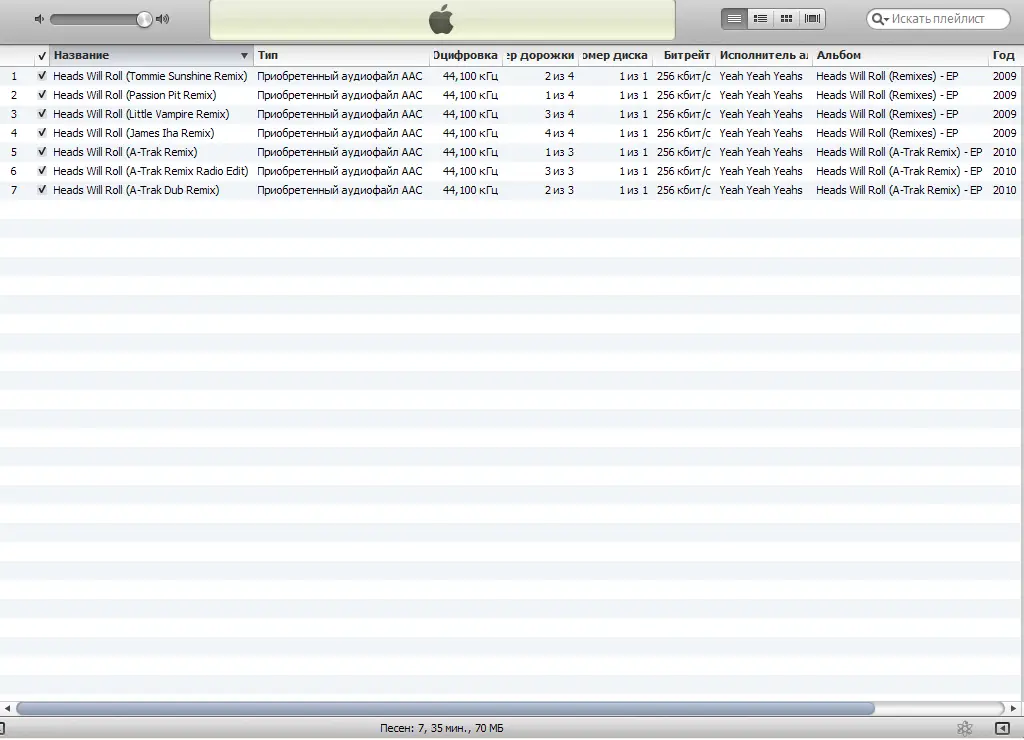1024x740 pixels.
Task: Click the mute speaker icon
Action: coord(39,19)
